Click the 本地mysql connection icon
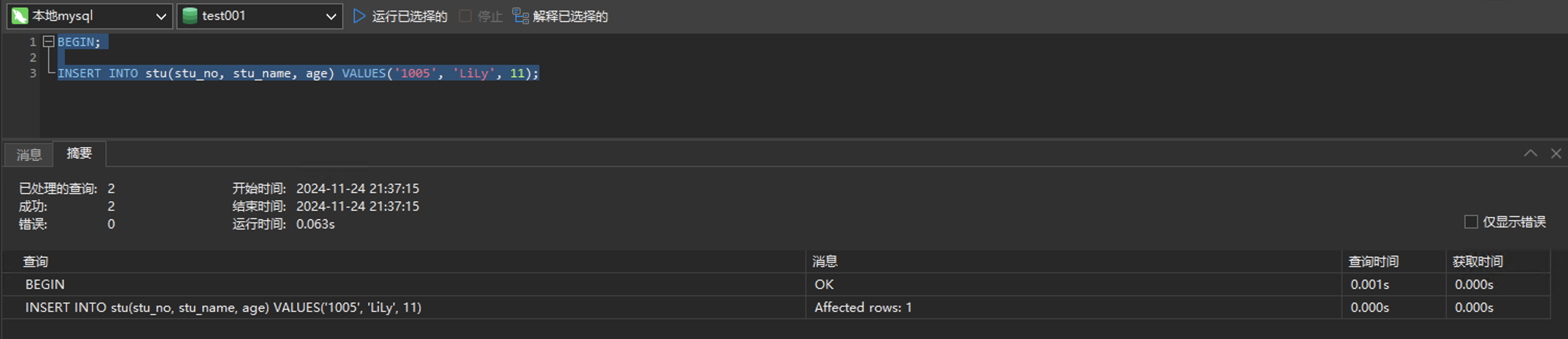 [20, 17]
